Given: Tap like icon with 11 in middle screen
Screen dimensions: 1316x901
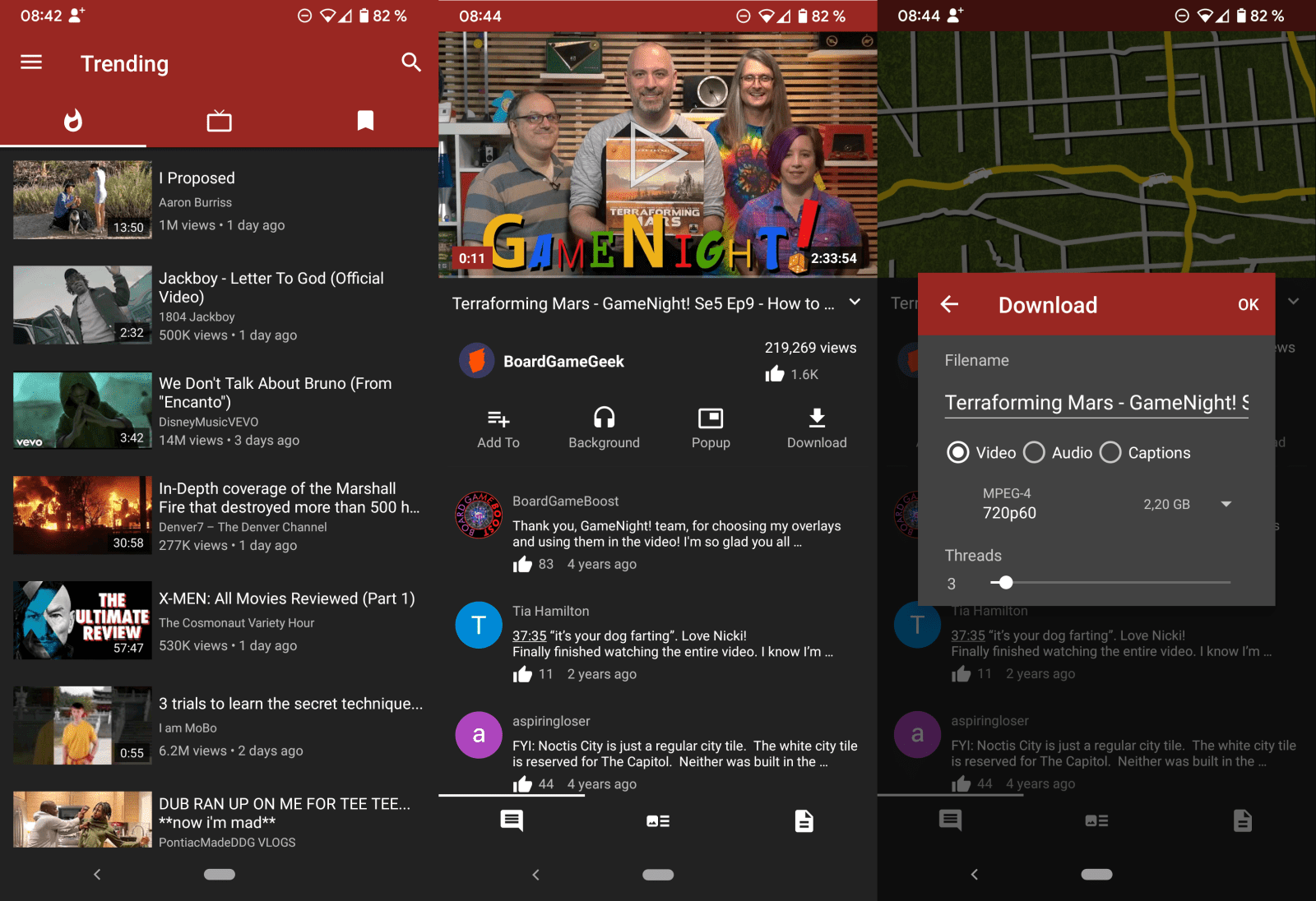Looking at the screenshot, I should (522, 675).
